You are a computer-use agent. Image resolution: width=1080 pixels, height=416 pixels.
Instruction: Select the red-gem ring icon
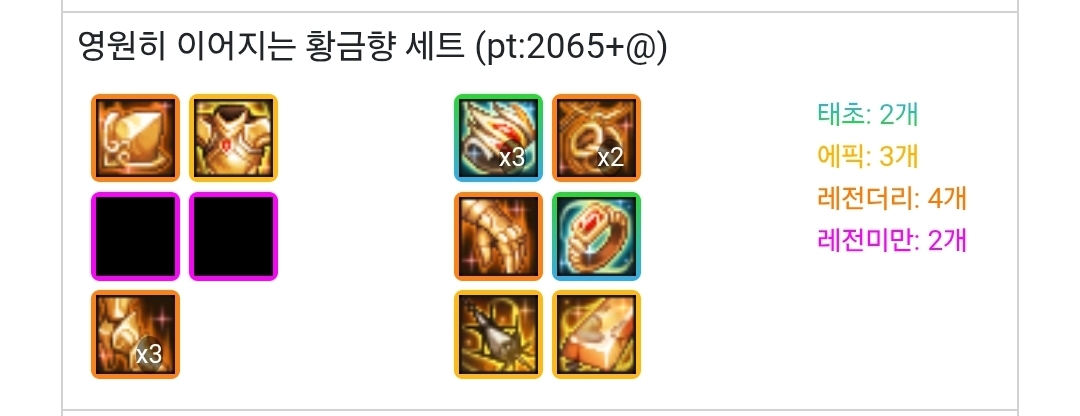click(596, 236)
